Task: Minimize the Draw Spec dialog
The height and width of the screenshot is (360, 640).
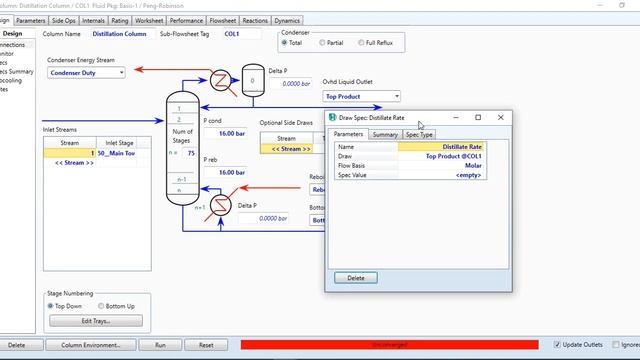Action: [456, 118]
